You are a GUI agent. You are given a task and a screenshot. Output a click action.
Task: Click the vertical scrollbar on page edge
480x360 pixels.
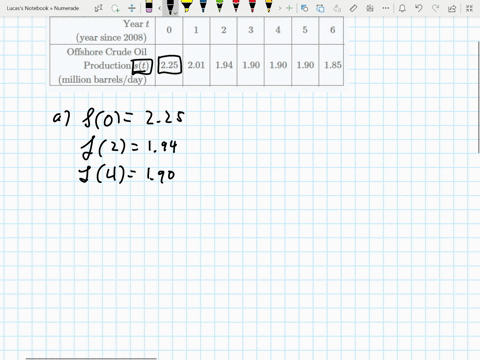[478, 98]
